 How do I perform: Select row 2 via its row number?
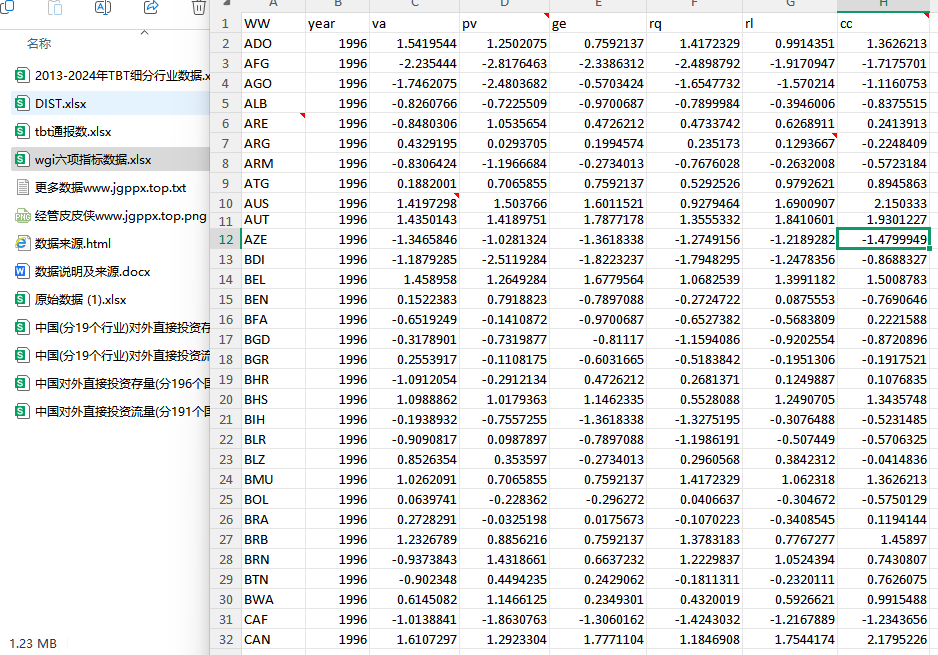tap(226, 44)
